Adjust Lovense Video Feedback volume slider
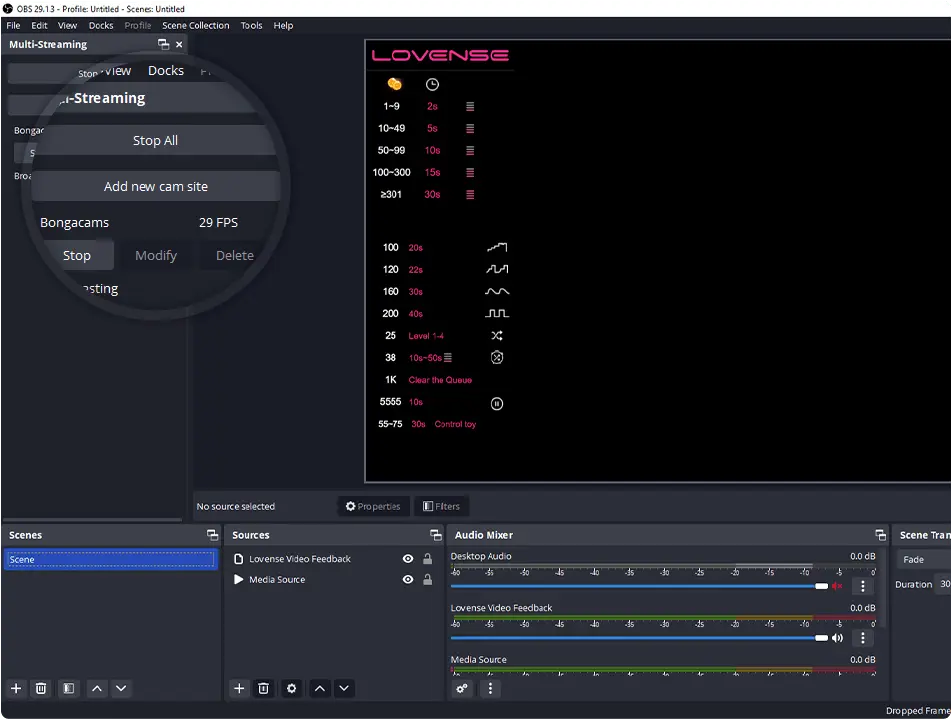 coord(639,638)
